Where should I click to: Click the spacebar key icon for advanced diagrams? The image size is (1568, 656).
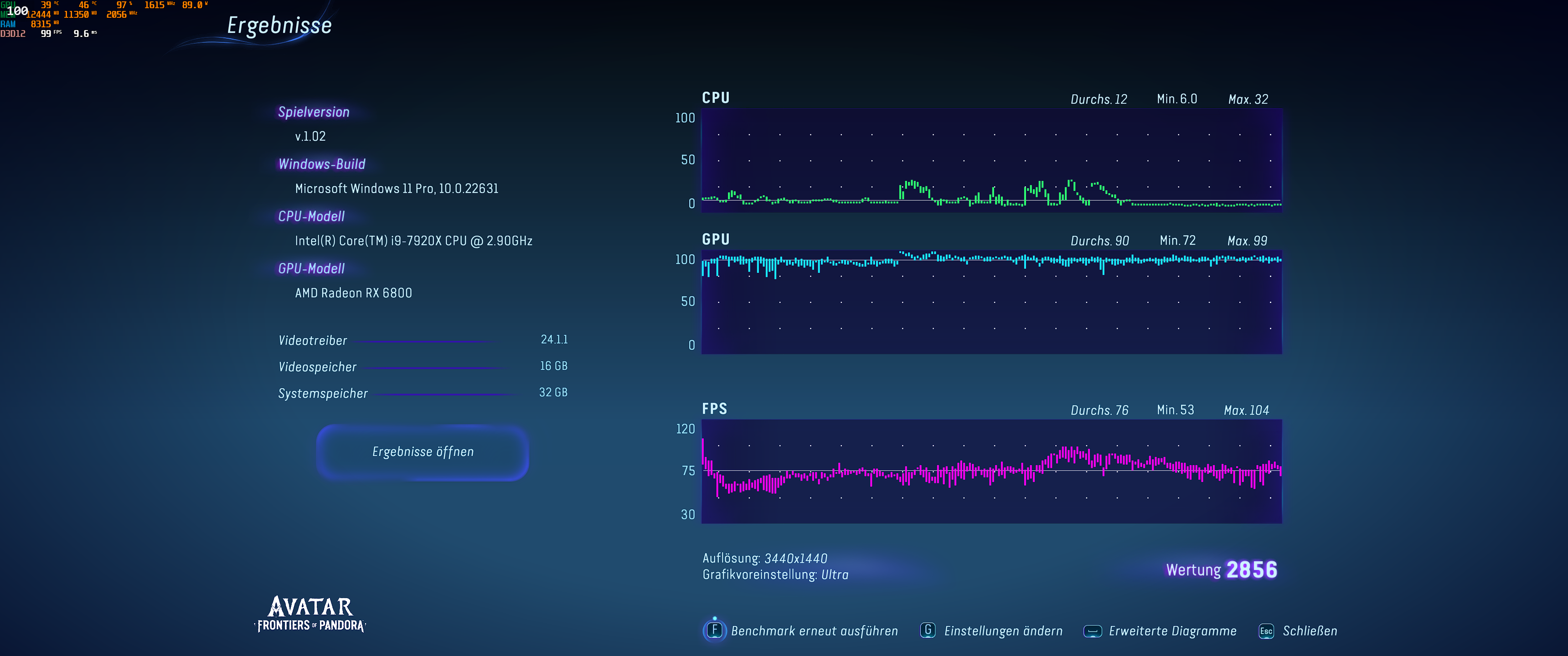pos(1093,631)
